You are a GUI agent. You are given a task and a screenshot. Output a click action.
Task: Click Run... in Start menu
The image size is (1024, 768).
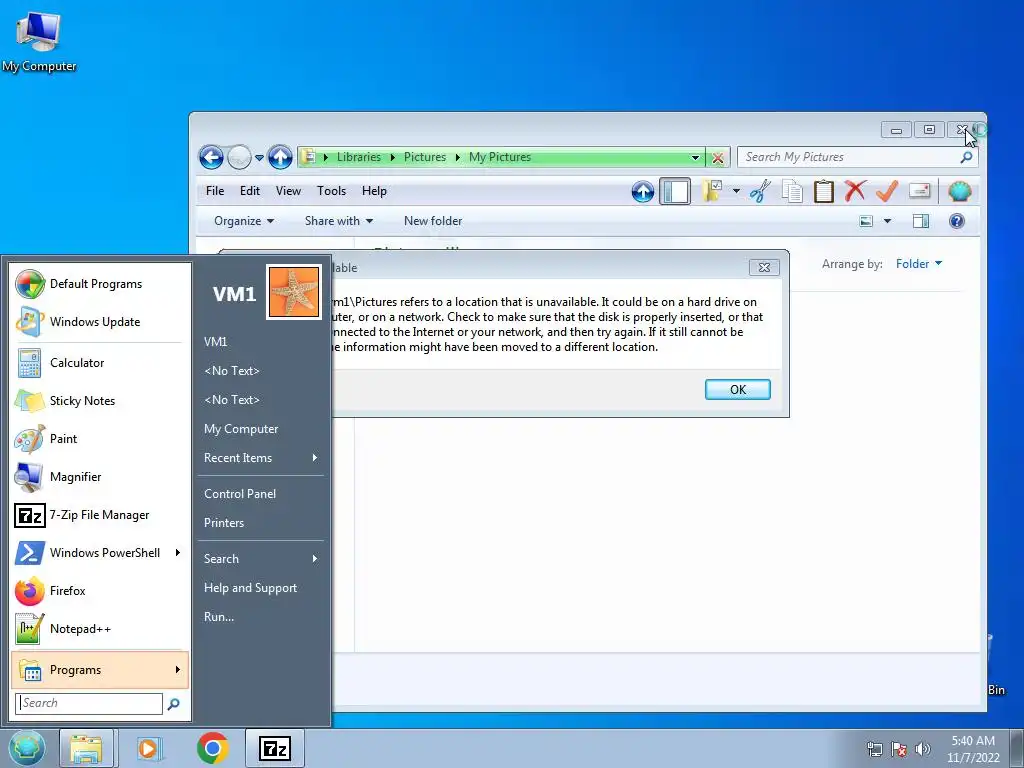261,616
